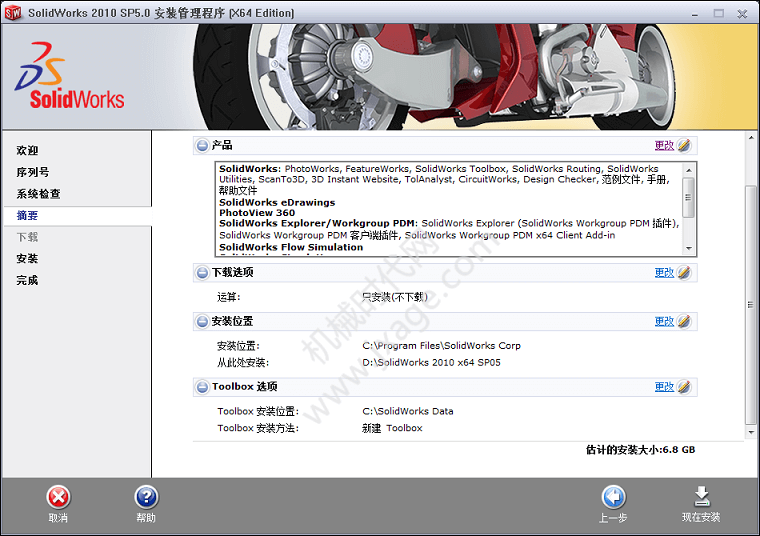Close the installer window
The height and width of the screenshot is (536, 760).
tap(742, 14)
